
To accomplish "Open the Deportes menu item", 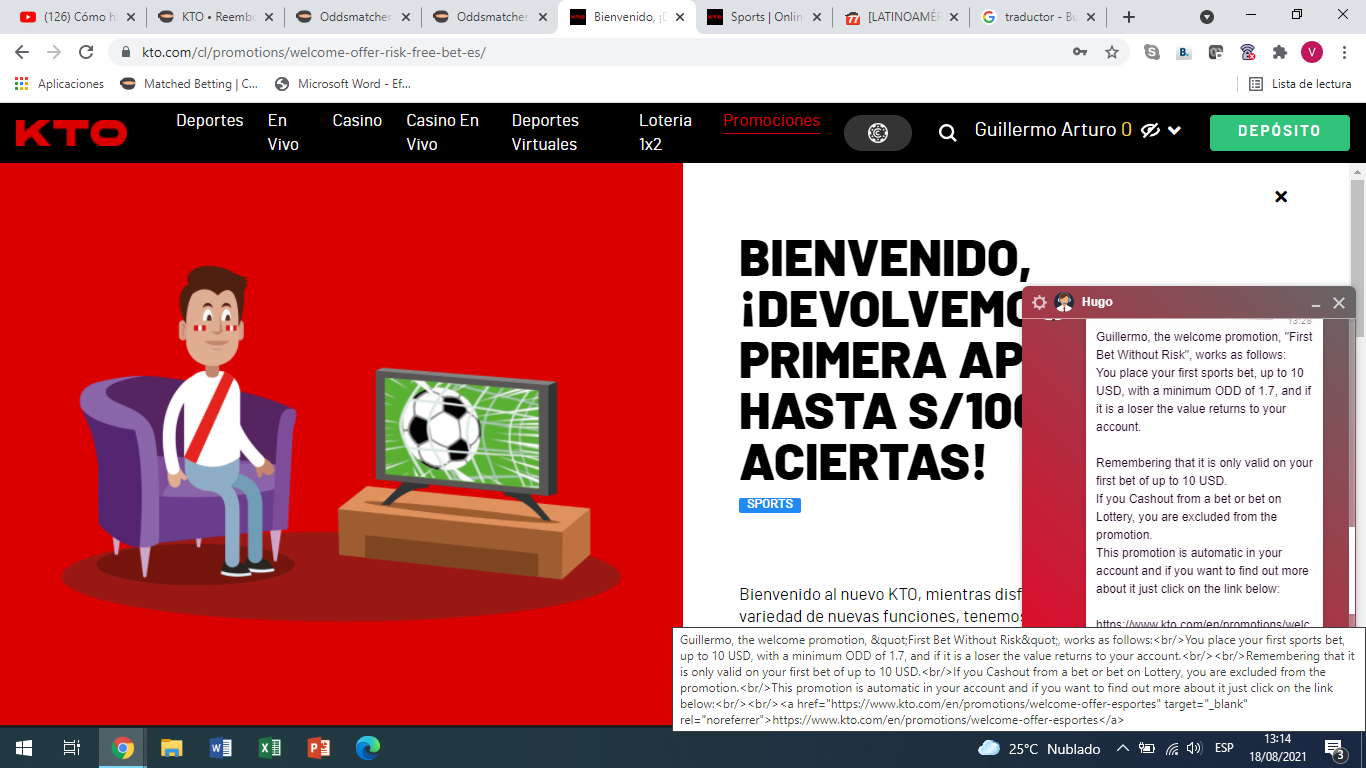I will click(x=210, y=120).
